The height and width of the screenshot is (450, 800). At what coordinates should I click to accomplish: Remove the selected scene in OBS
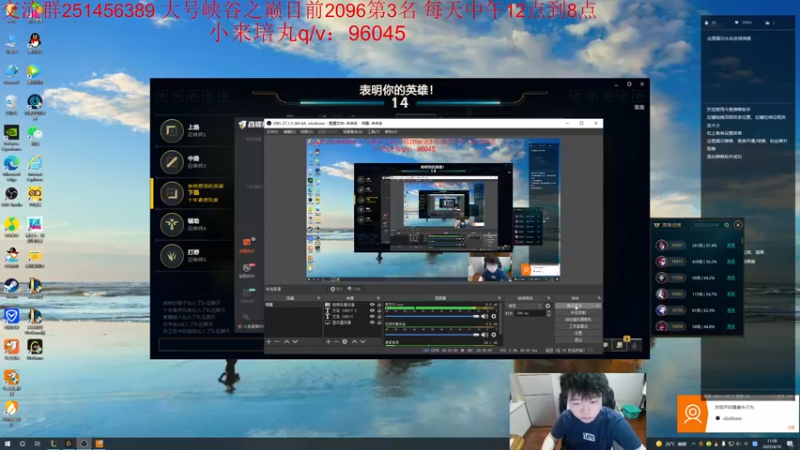point(277,341)
